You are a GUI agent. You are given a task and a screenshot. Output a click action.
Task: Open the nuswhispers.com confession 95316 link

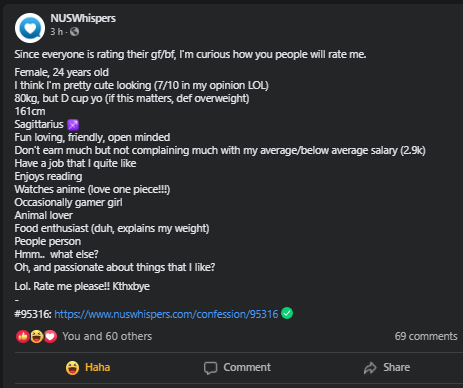point(166,314)
